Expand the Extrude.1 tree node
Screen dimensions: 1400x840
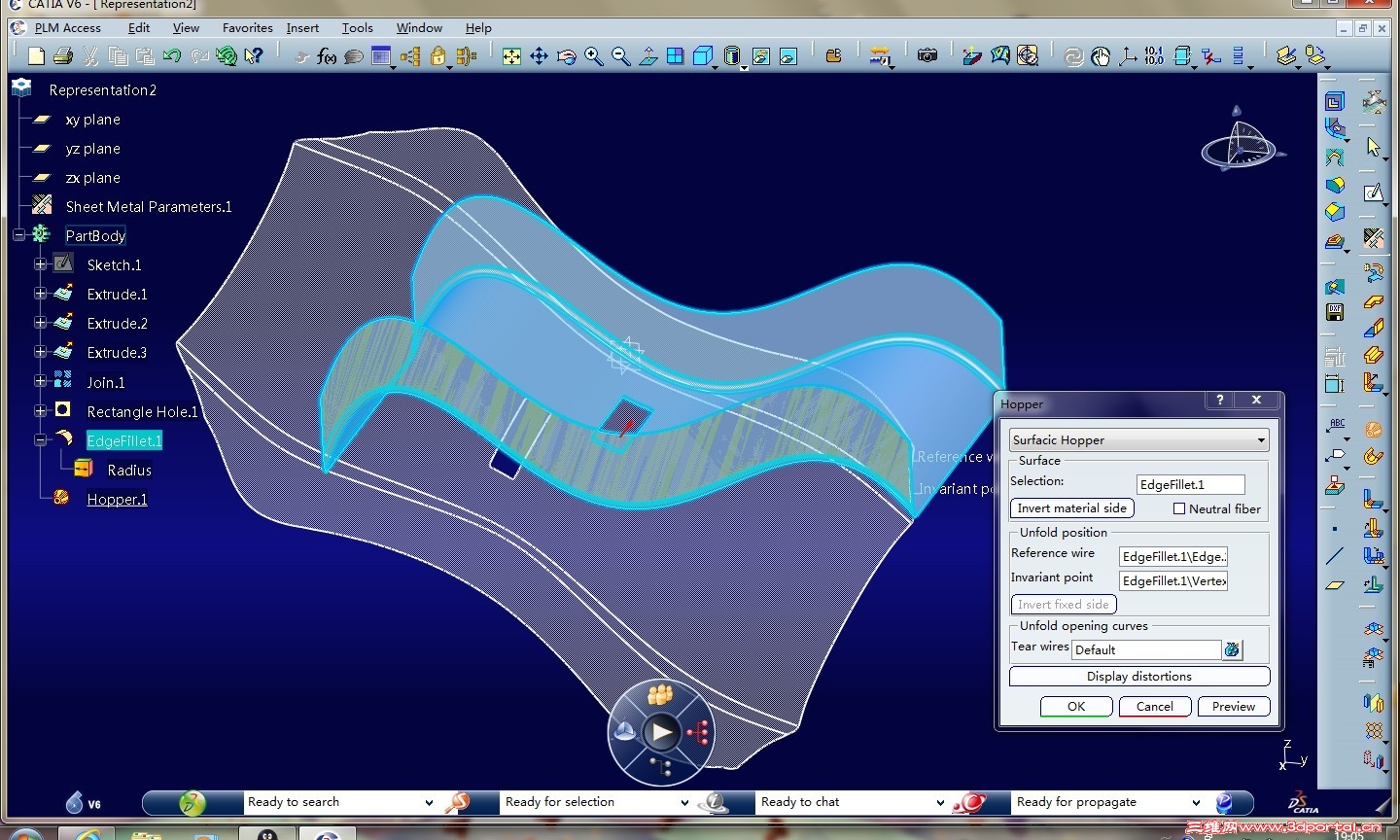point(40,294)
